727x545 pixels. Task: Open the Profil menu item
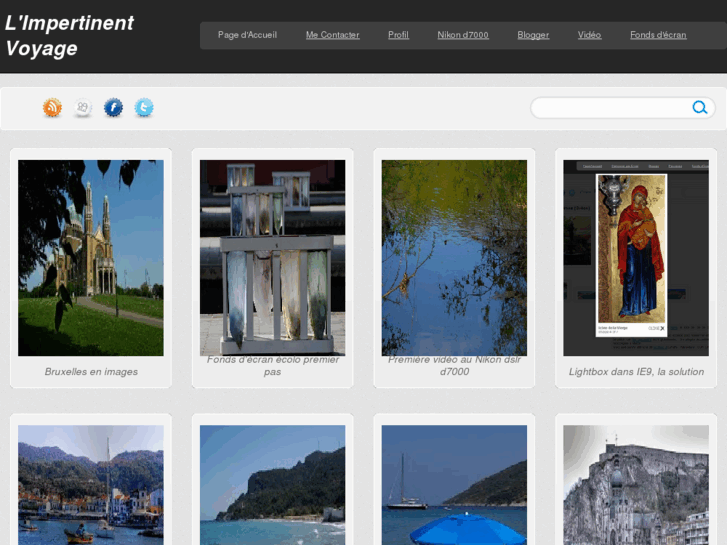pyautogui.click(x=398, y=35)
